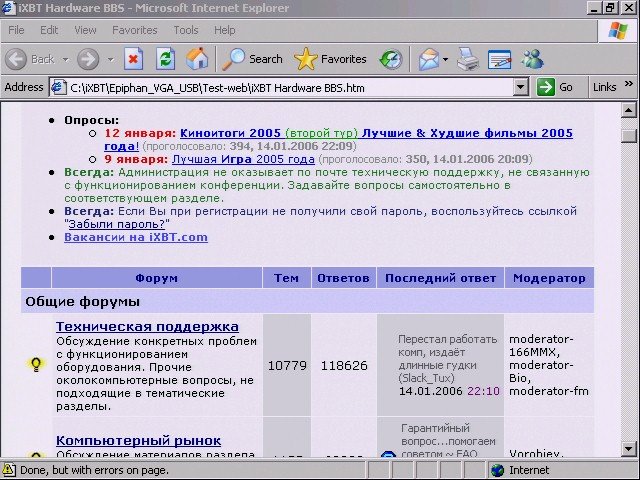Image resolution: width=640 pixels, height=480 pixels.
Task: Expand the Mail button dropdown arrow
Action: pos(445,60)
